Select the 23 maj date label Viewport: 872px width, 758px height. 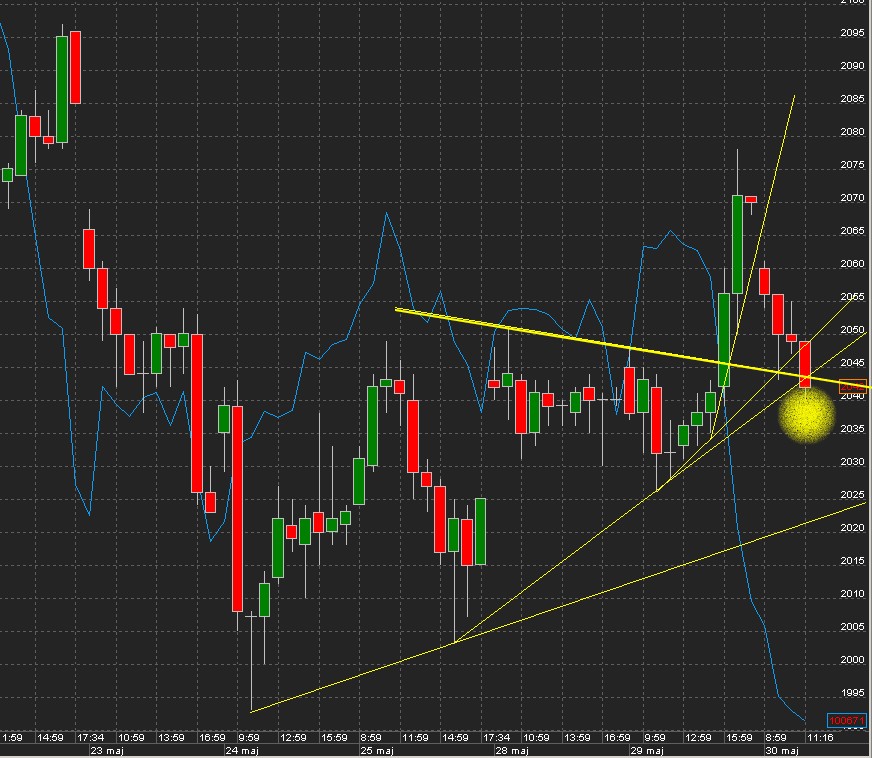click(107, 751)
